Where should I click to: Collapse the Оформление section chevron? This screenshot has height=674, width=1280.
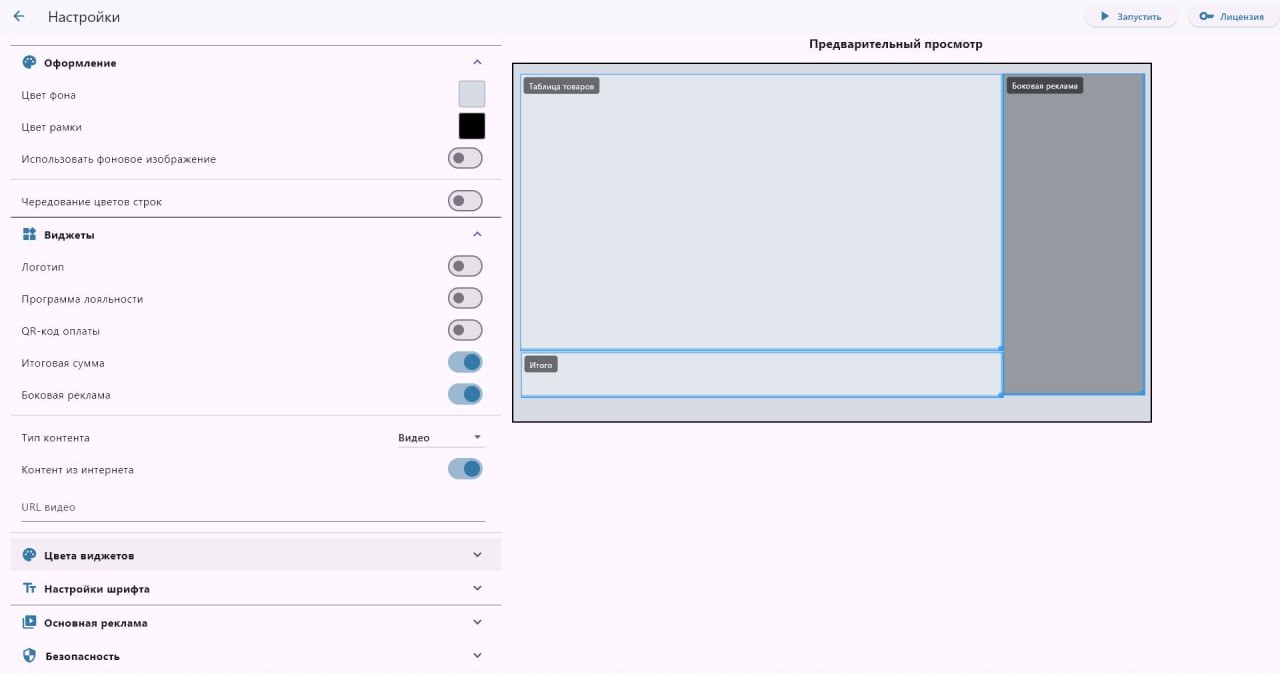click(477, 63)
